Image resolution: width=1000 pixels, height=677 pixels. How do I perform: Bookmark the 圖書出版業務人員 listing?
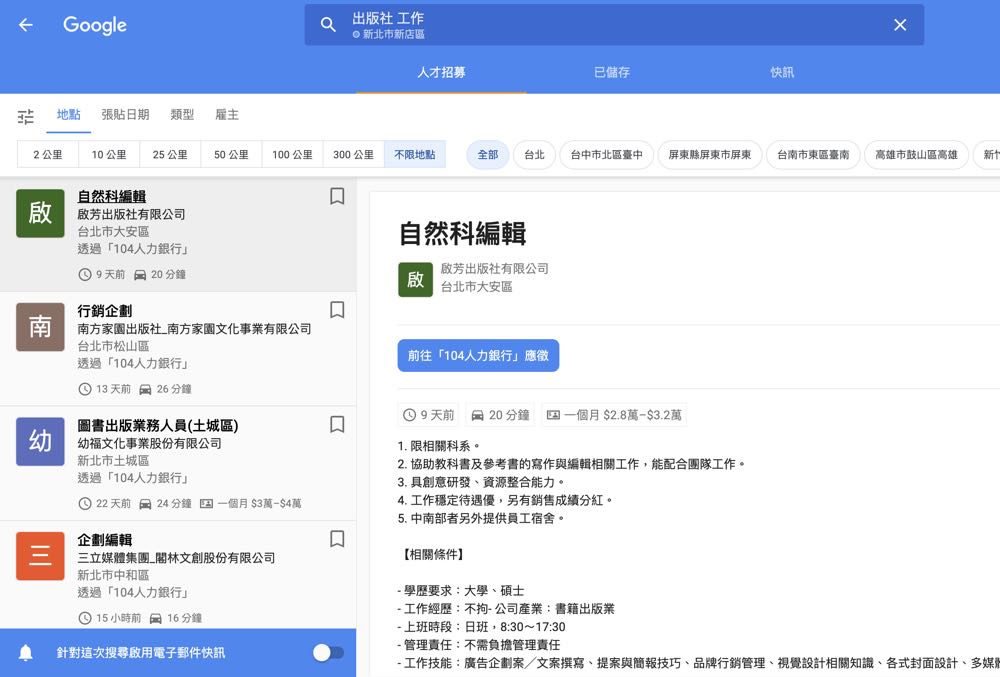337,424
